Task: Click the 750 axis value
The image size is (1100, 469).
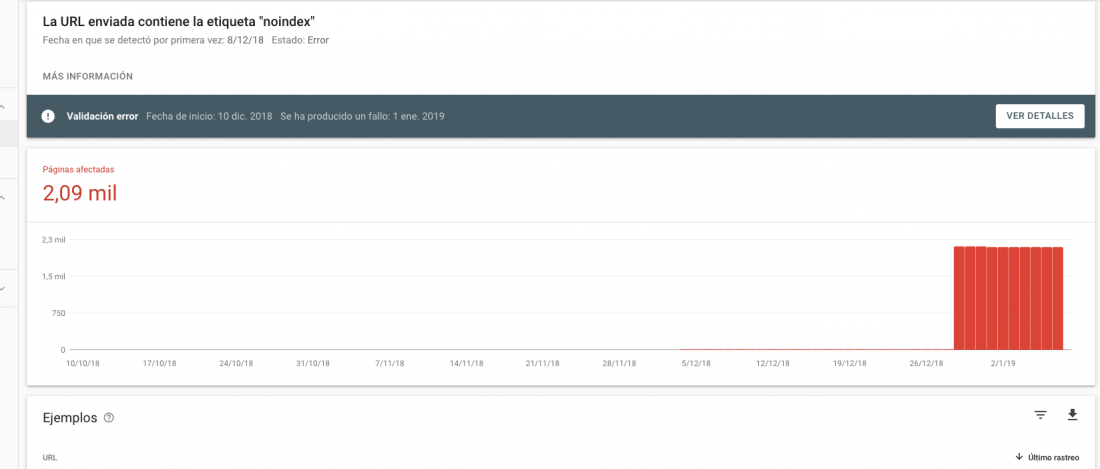Action: [x=58, y=313]
